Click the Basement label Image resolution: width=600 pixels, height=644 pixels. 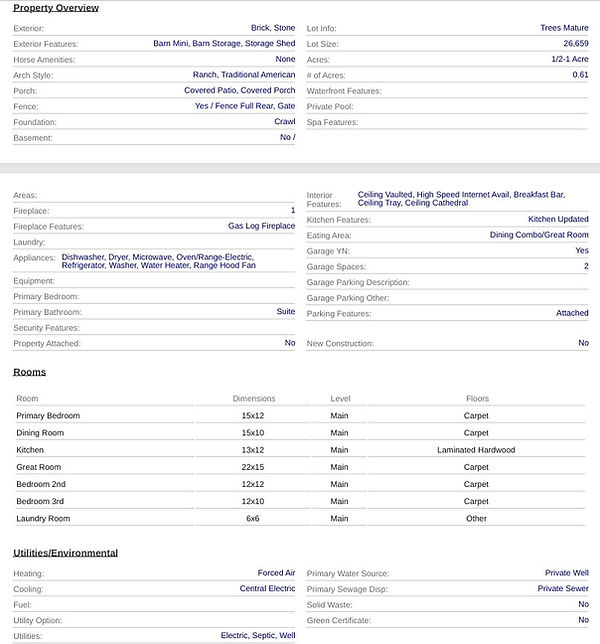click(33, 138)
